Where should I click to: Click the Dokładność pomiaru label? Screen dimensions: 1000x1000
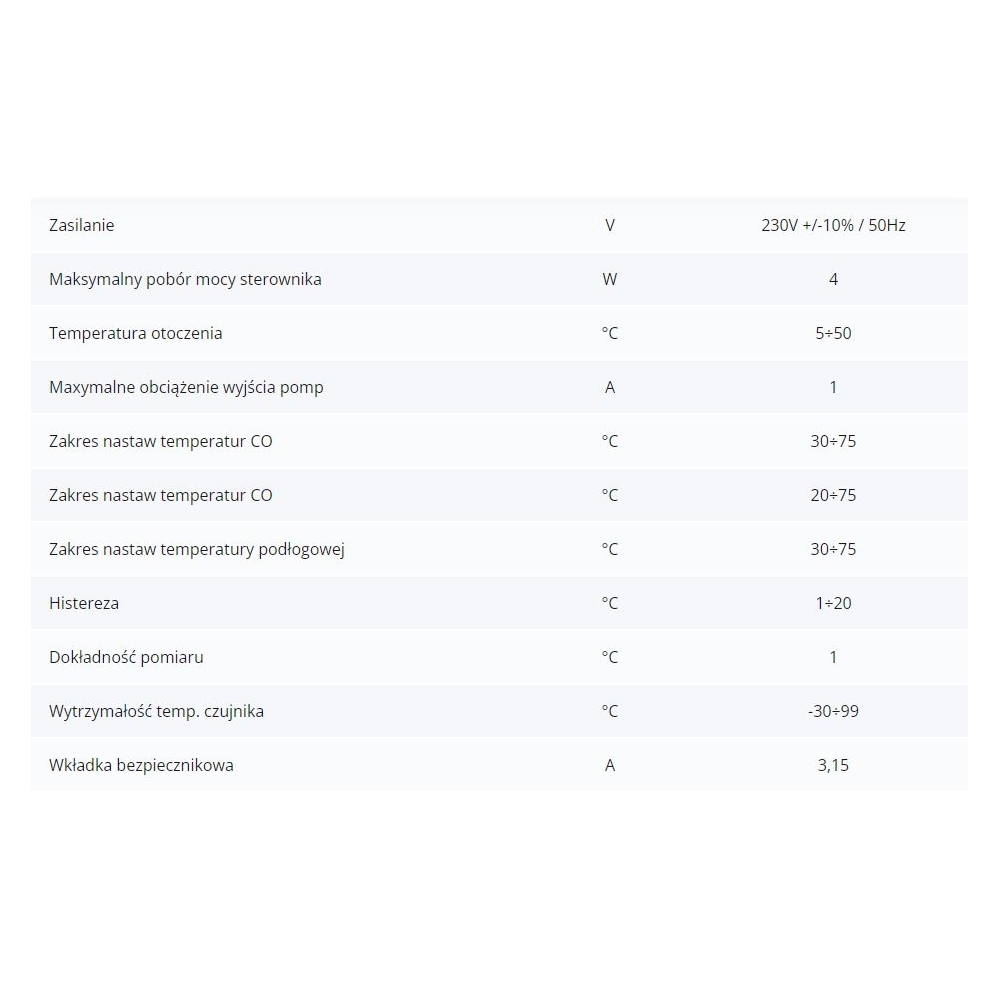(126, 657)
